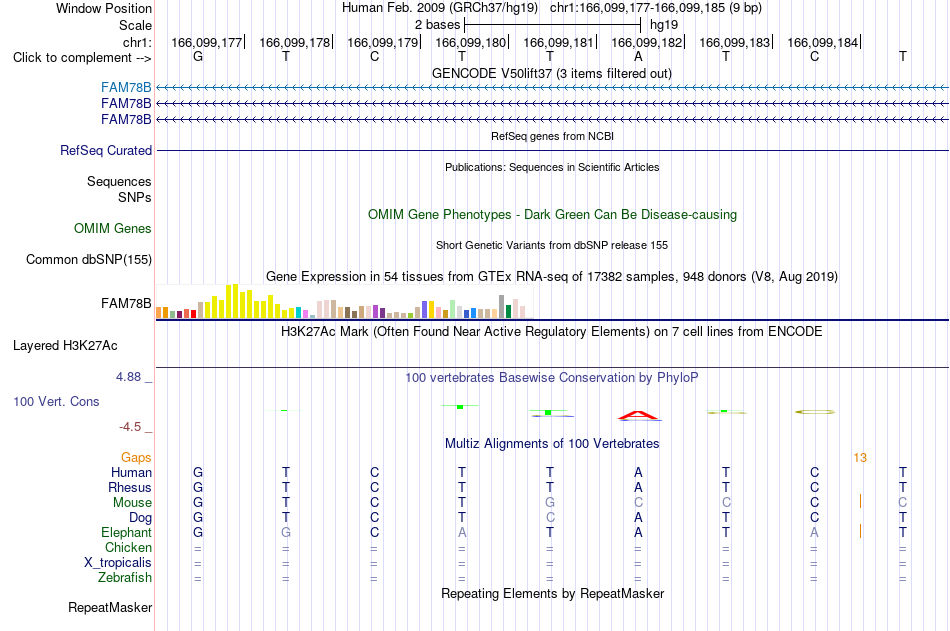
Task: Click the Layered H3K27Ac track label
Action: click(x=65, y=346)
